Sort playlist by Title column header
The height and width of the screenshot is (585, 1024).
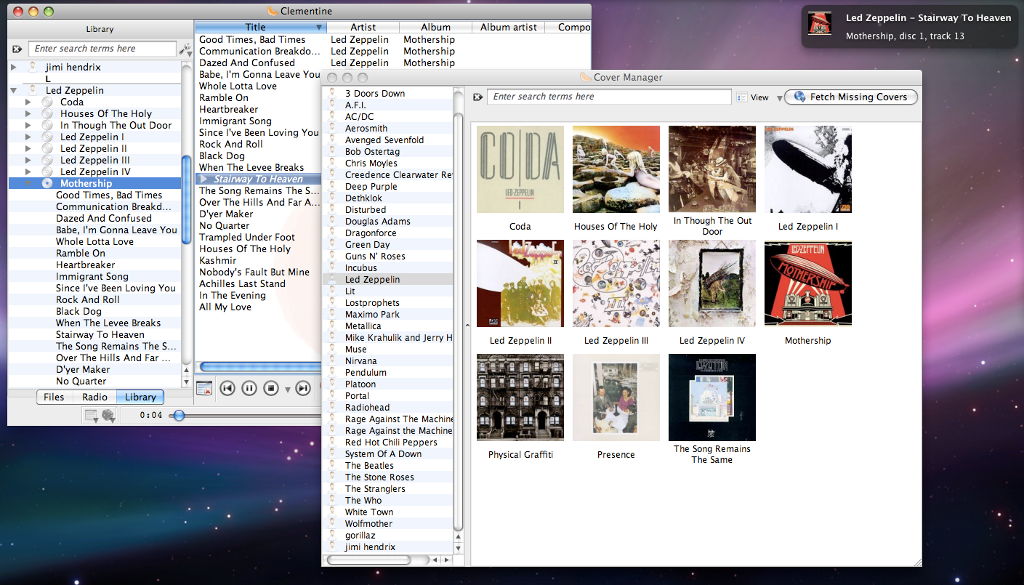click(x=261, y=27)
